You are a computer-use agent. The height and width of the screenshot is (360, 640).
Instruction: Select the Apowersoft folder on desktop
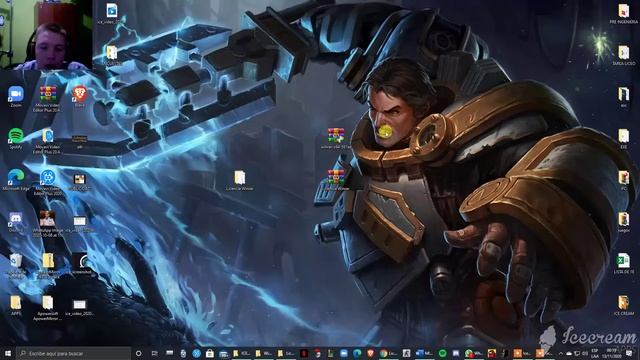pyautogui.click(x=48, y=307)
